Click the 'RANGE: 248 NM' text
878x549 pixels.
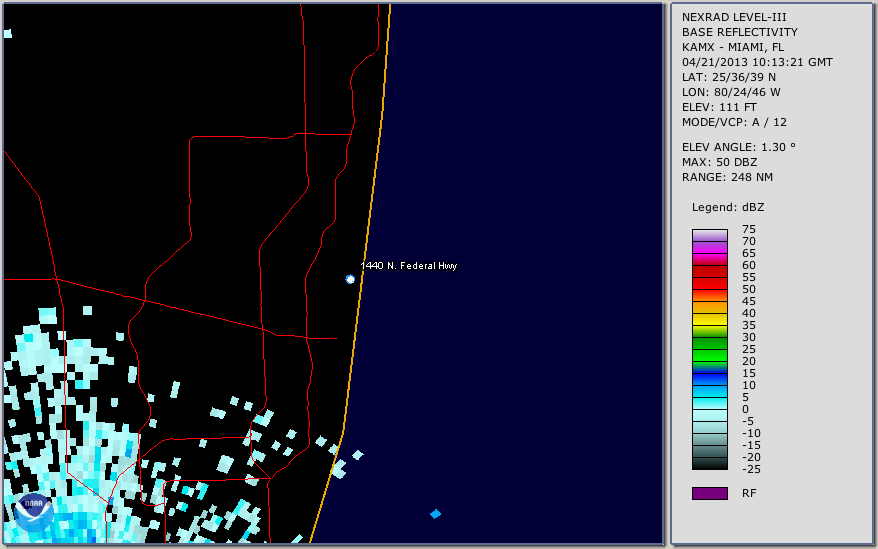tap(727, 177)
